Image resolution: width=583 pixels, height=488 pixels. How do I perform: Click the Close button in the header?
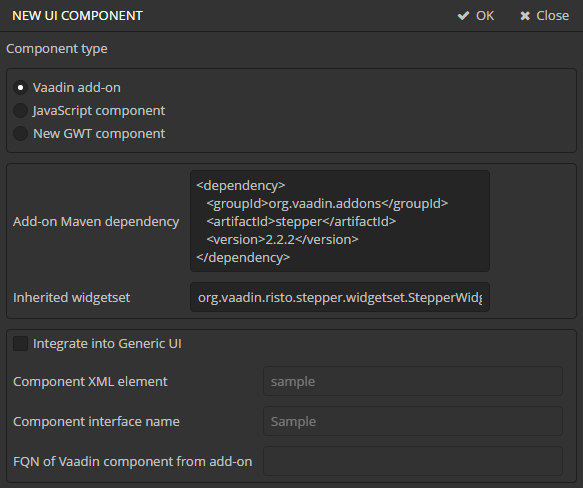(x=544, y=16)
